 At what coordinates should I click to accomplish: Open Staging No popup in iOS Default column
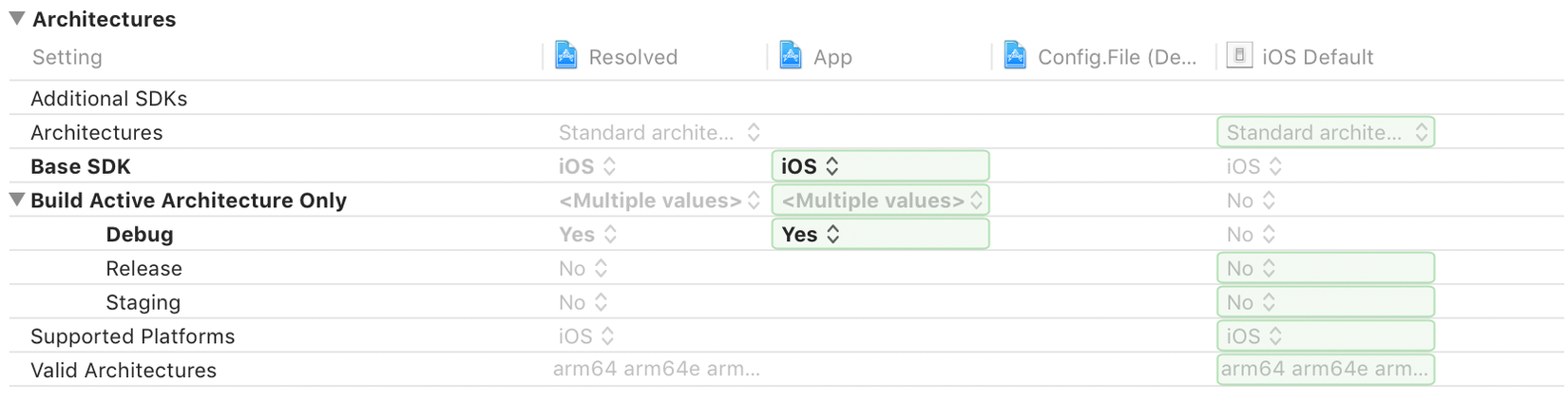[1326, 302]
